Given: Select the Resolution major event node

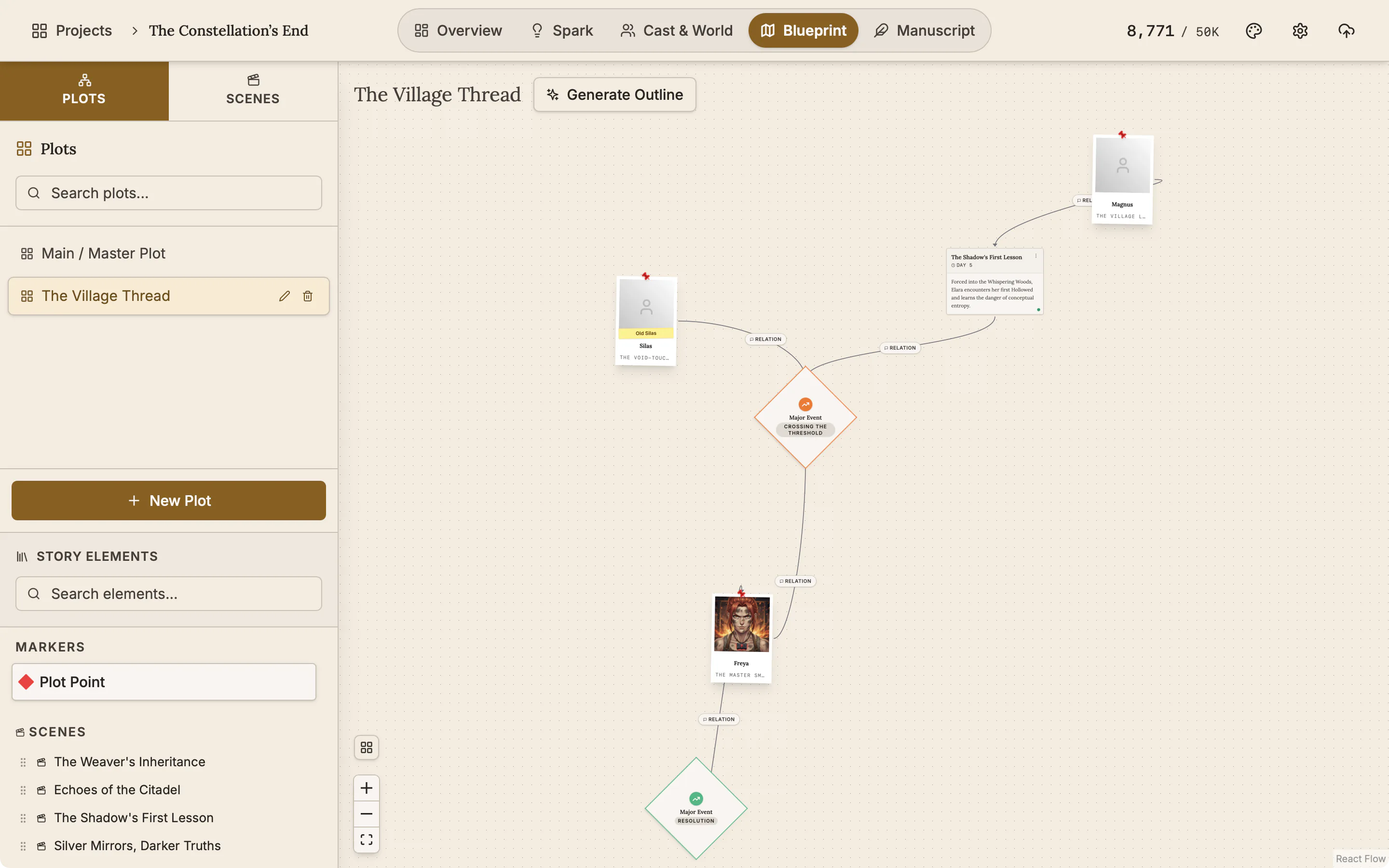Looking at the screenshot, I should [696, 808].
